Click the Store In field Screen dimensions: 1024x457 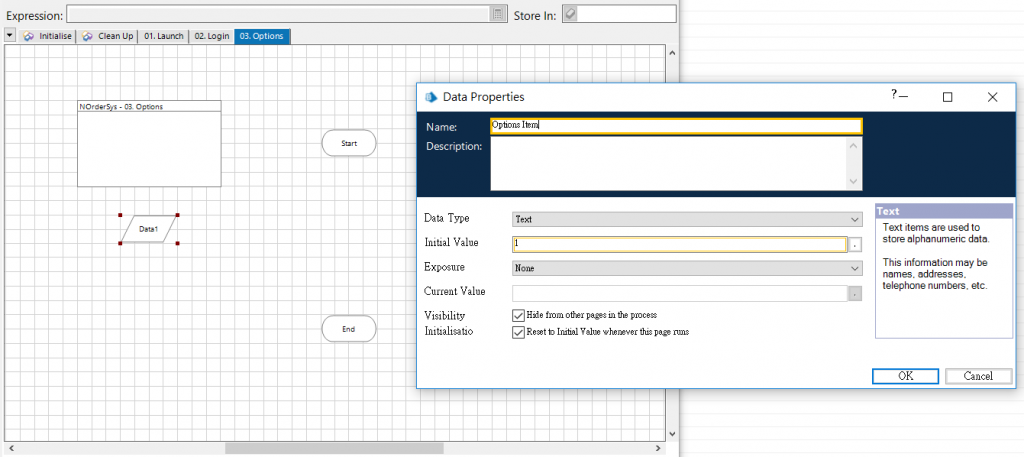627,14
